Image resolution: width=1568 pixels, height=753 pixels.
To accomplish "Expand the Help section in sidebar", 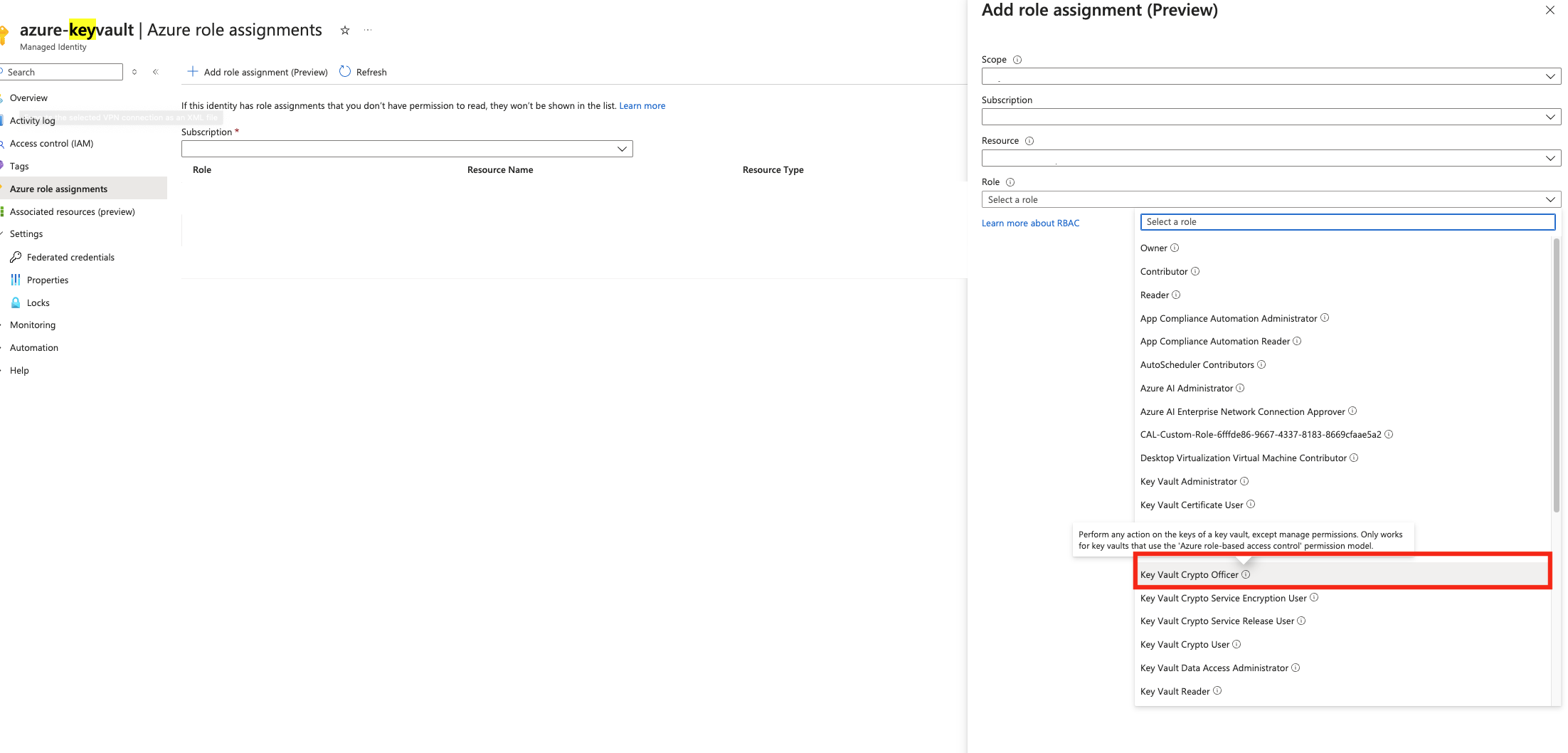I will 19,371.
